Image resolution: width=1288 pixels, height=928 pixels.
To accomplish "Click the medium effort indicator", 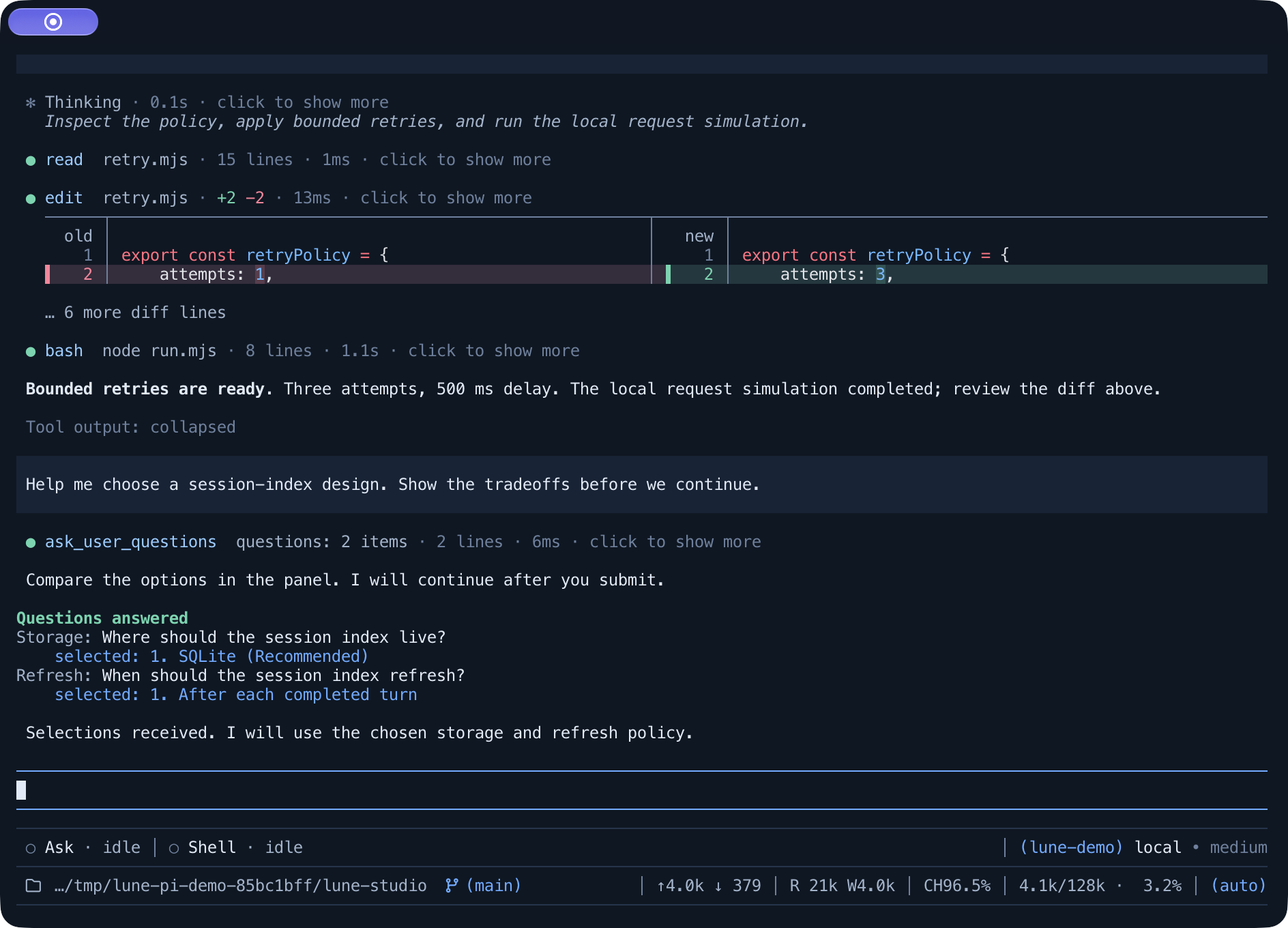I will click(1238, 847).
